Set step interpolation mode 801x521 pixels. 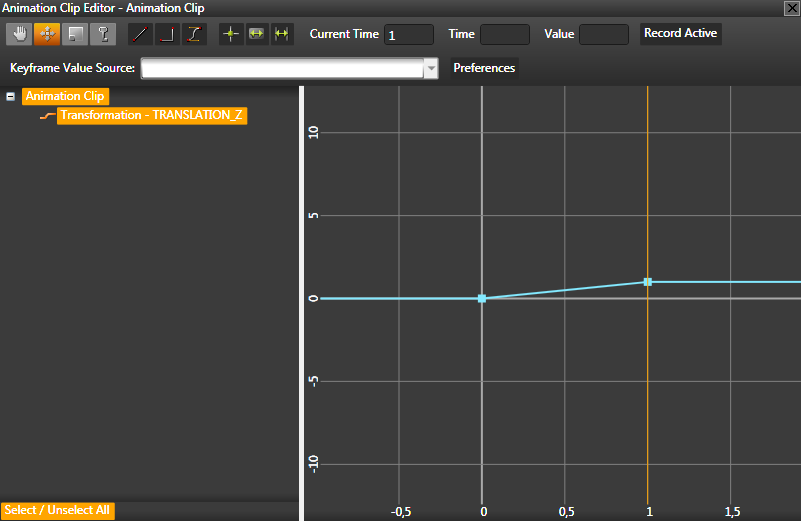point(168,34)
